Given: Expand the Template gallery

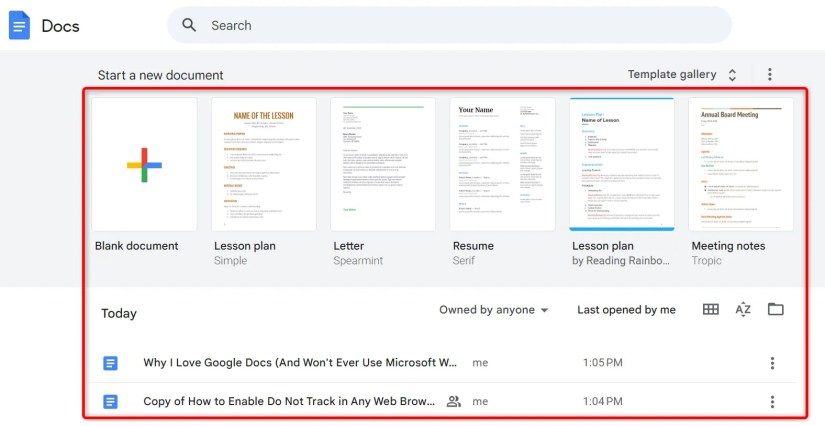Looking at the screenshot, I should [x=682, y=75].
